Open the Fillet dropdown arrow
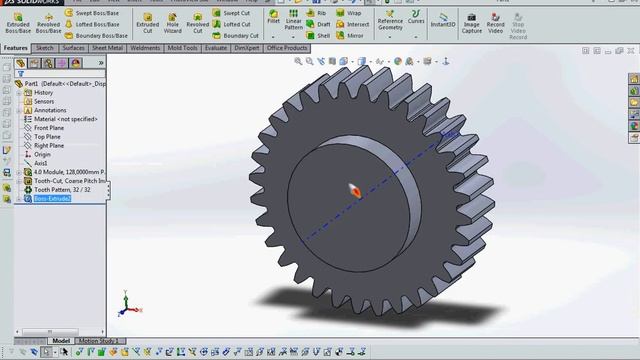This screenshot has height=360, width=640. 273,37
